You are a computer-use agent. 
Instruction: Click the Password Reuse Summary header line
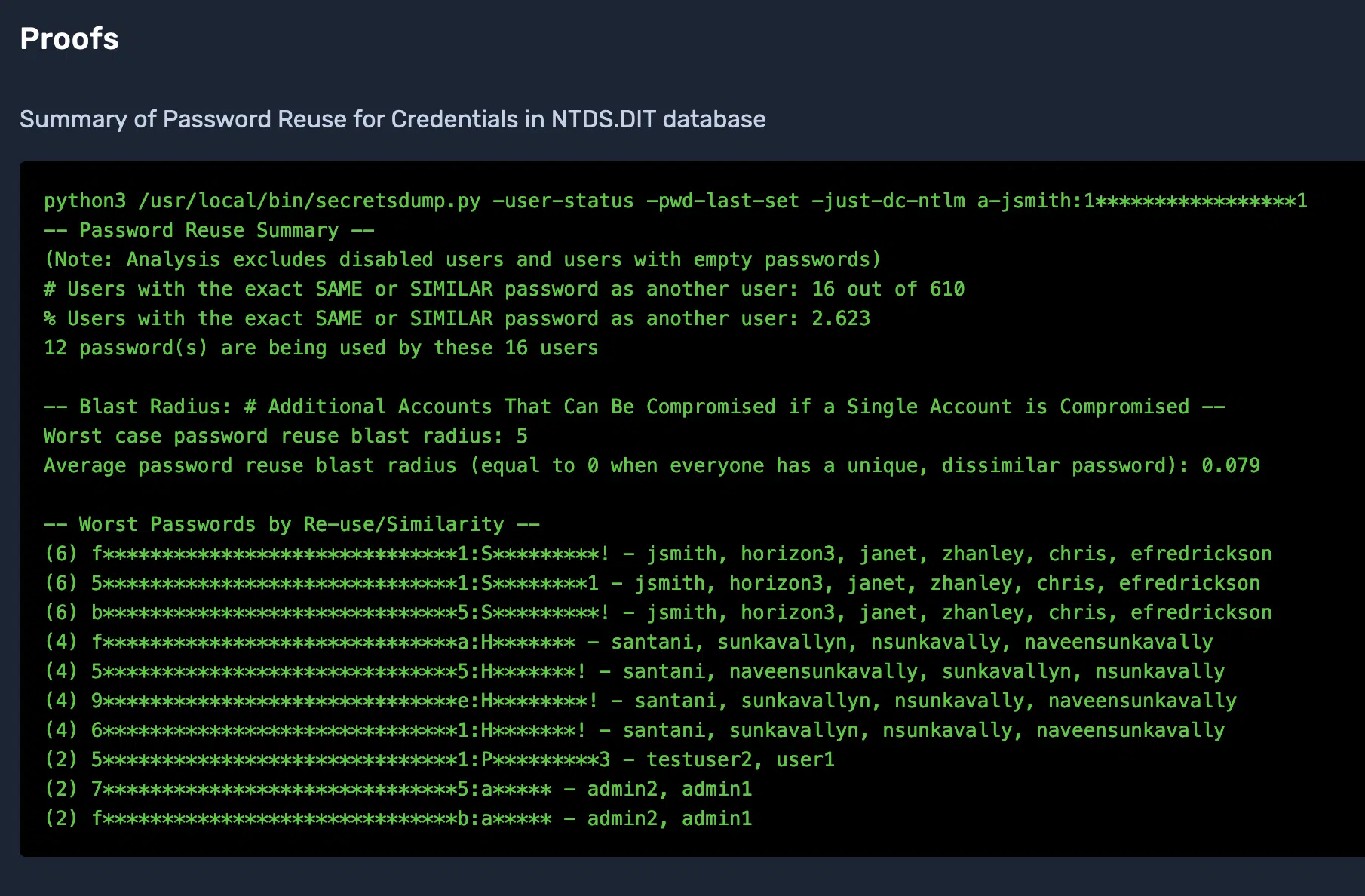(209, 230)
